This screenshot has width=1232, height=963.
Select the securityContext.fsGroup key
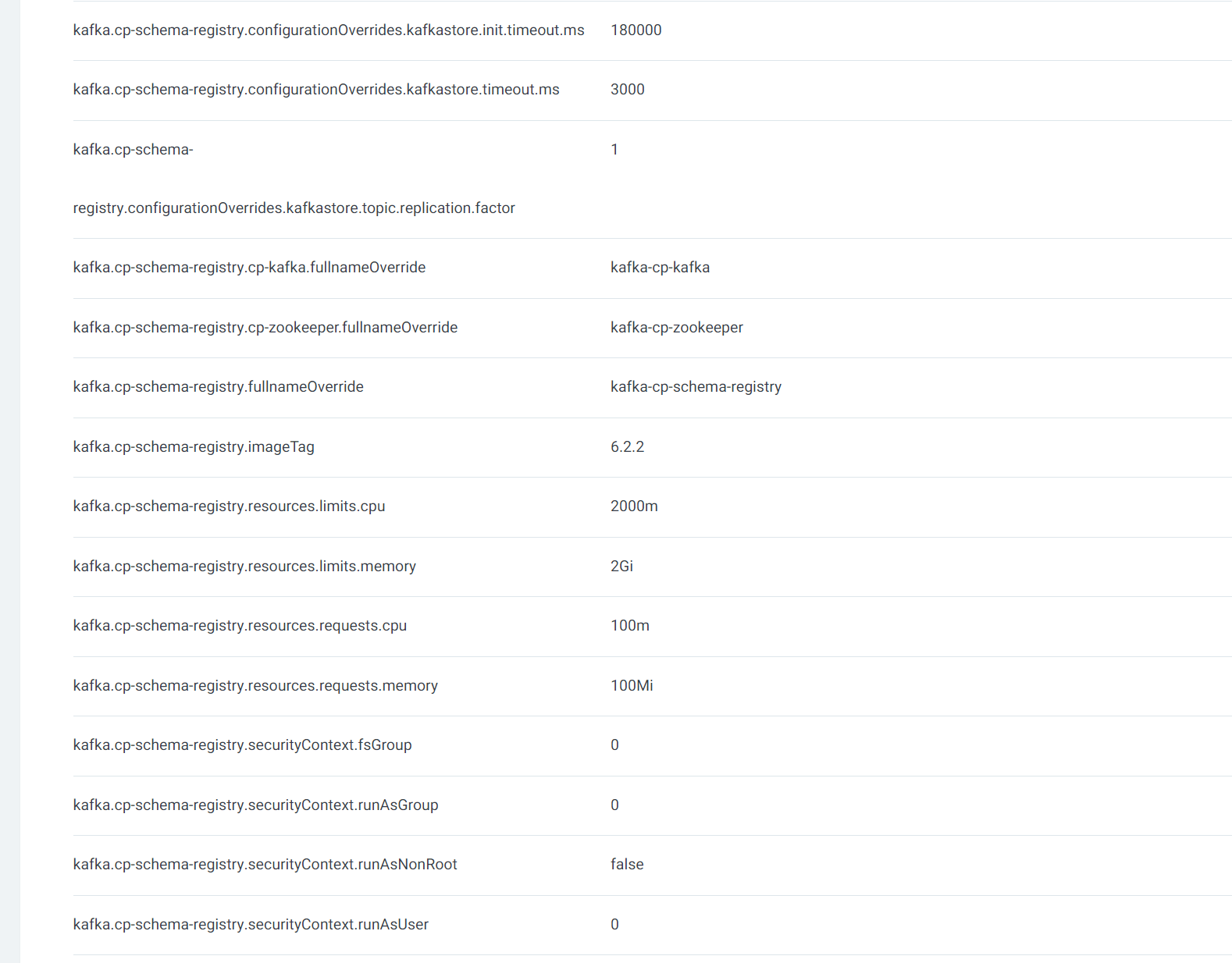[242, 745]
